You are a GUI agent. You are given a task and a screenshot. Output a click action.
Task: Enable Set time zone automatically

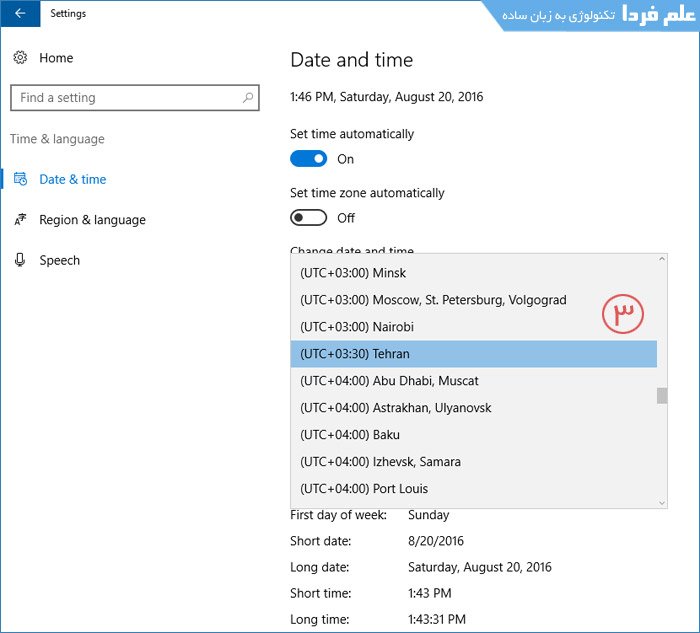coord(308,218)
